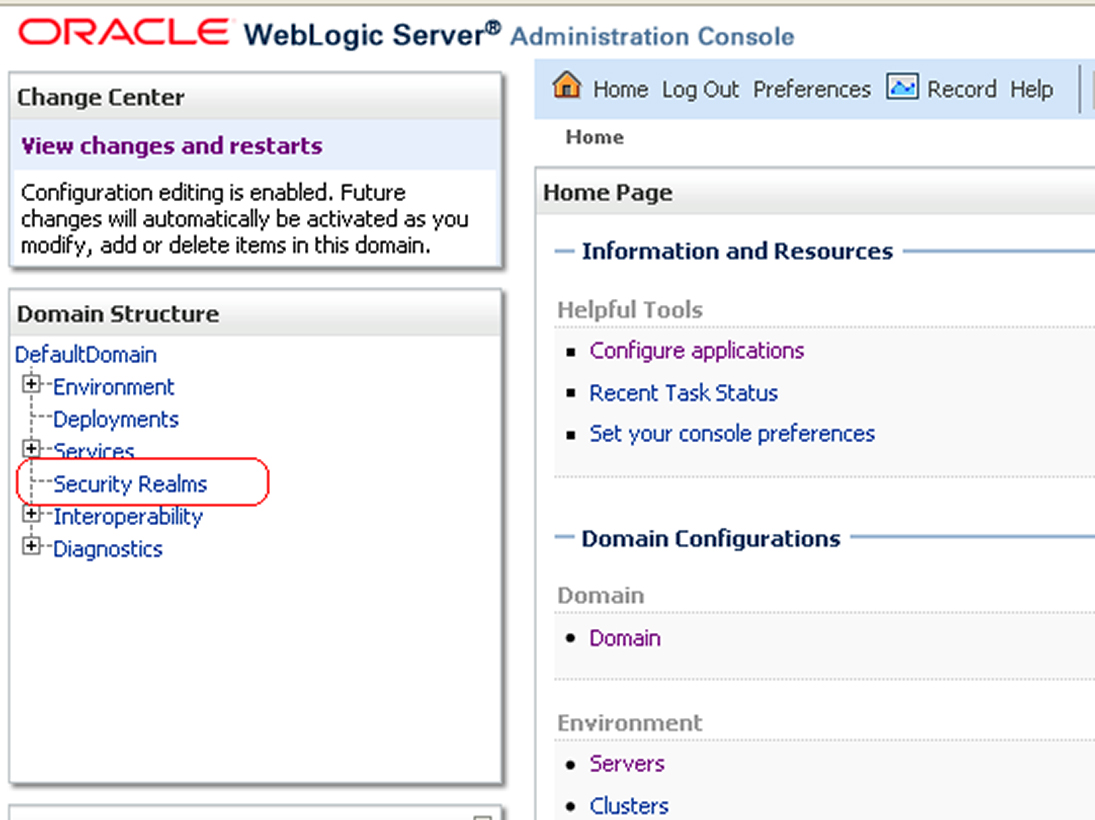The height and width of the screenshot is (820, 1095).
Task: Open Help in the toolbar
Action: coord(1031,89)
